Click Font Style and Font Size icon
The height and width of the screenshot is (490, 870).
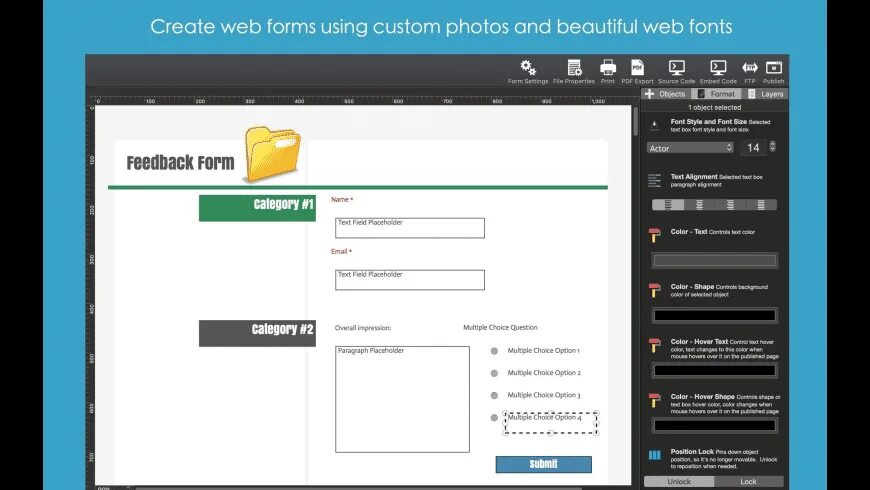coord(655,125)
